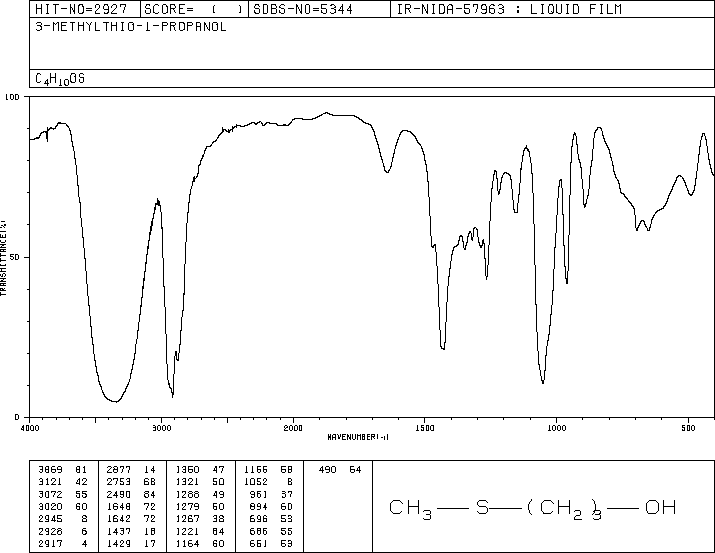The image size is (715, 553).
Task: Click transmittance value 14 beside 2877
Action: [150, 469]
